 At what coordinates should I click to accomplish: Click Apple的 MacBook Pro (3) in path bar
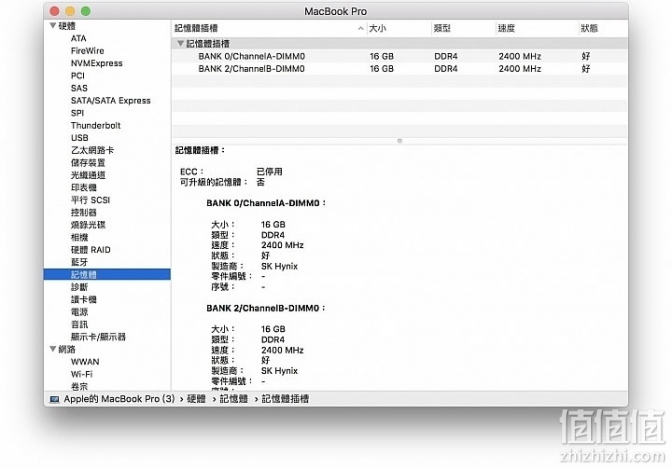[119, 399]
